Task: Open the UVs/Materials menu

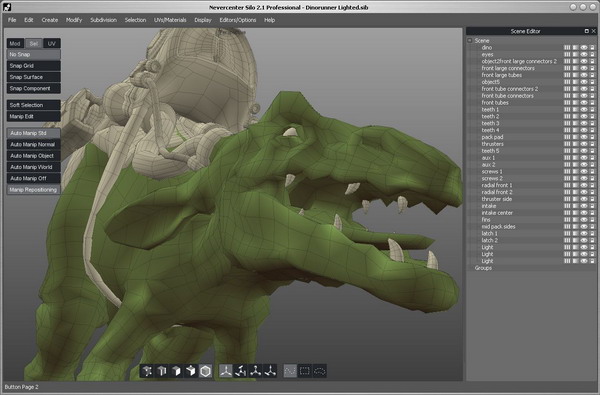Action: 170,20
